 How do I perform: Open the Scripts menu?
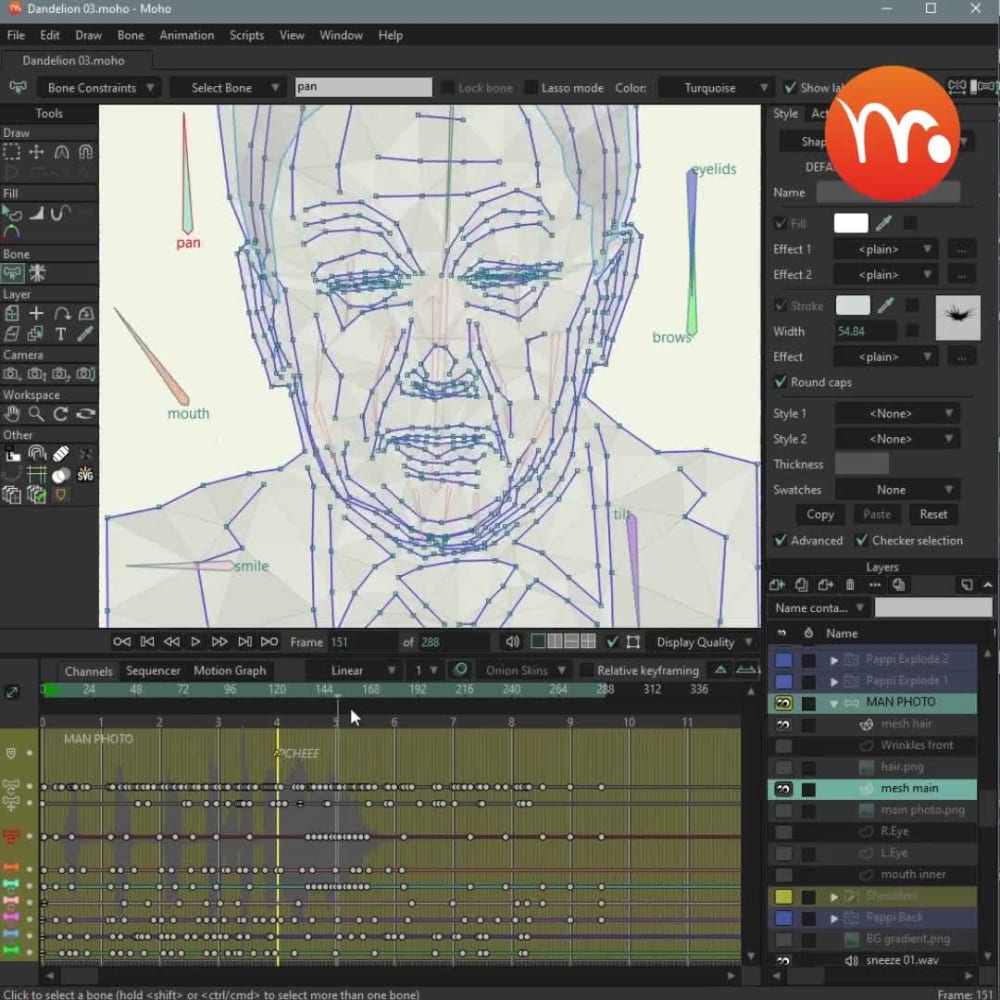point(247,35)
